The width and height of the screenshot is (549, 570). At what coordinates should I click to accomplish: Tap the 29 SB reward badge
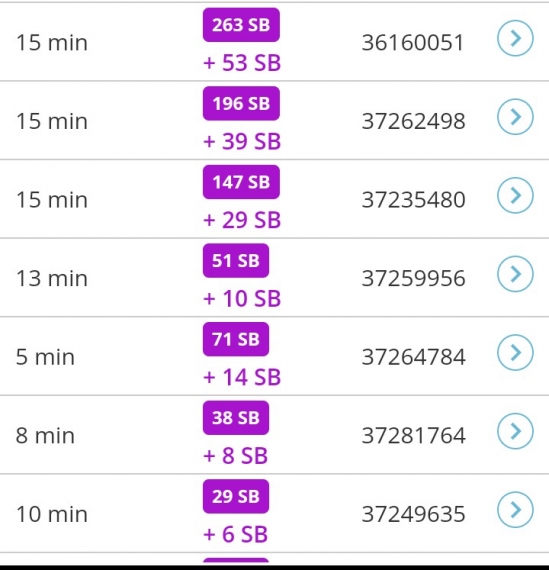tap(236, 496)
